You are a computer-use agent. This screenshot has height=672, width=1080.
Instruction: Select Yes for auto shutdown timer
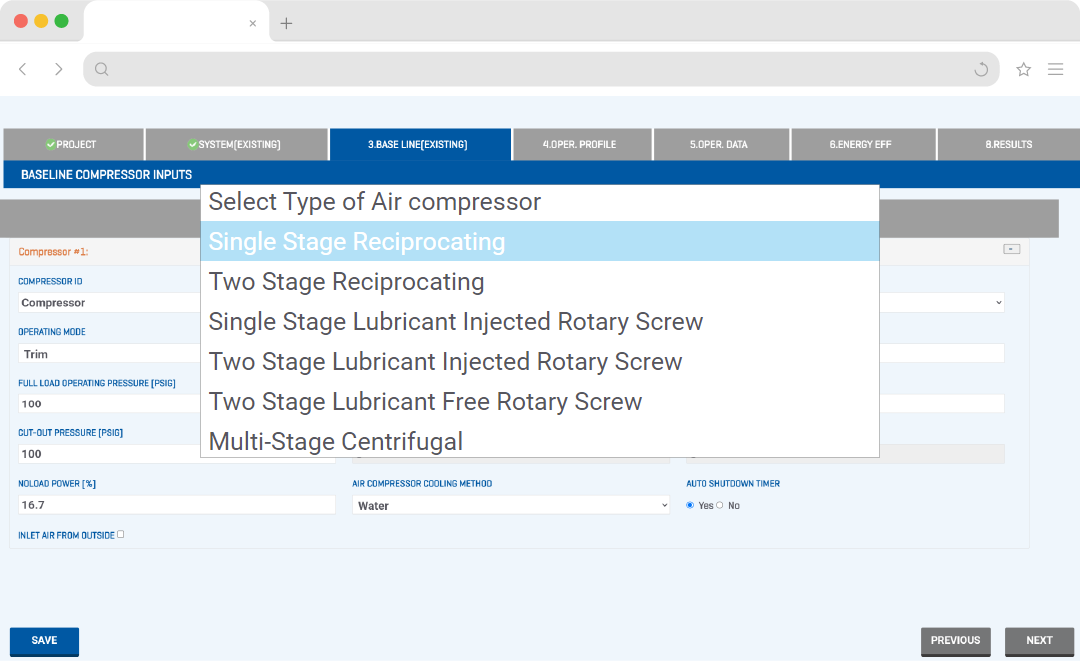pos(690,505)
